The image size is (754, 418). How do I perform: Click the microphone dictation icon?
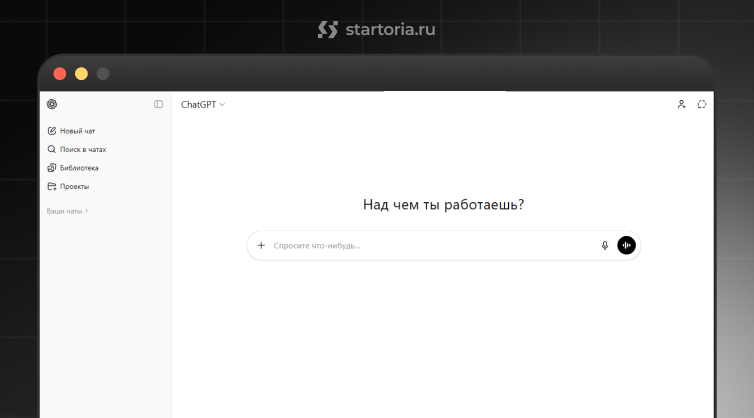tap(605, 245)
